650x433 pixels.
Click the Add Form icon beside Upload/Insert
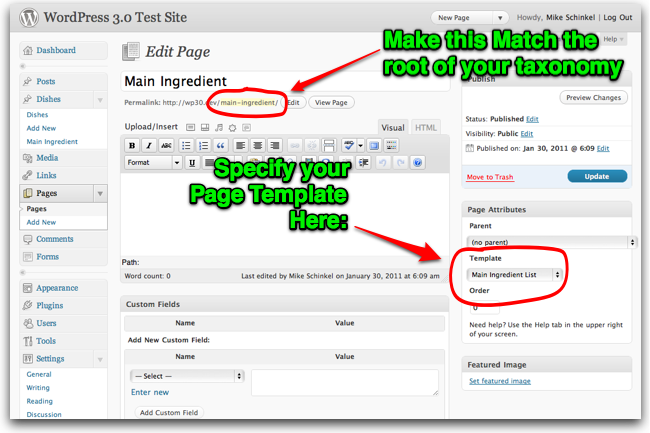pos(247,128)
